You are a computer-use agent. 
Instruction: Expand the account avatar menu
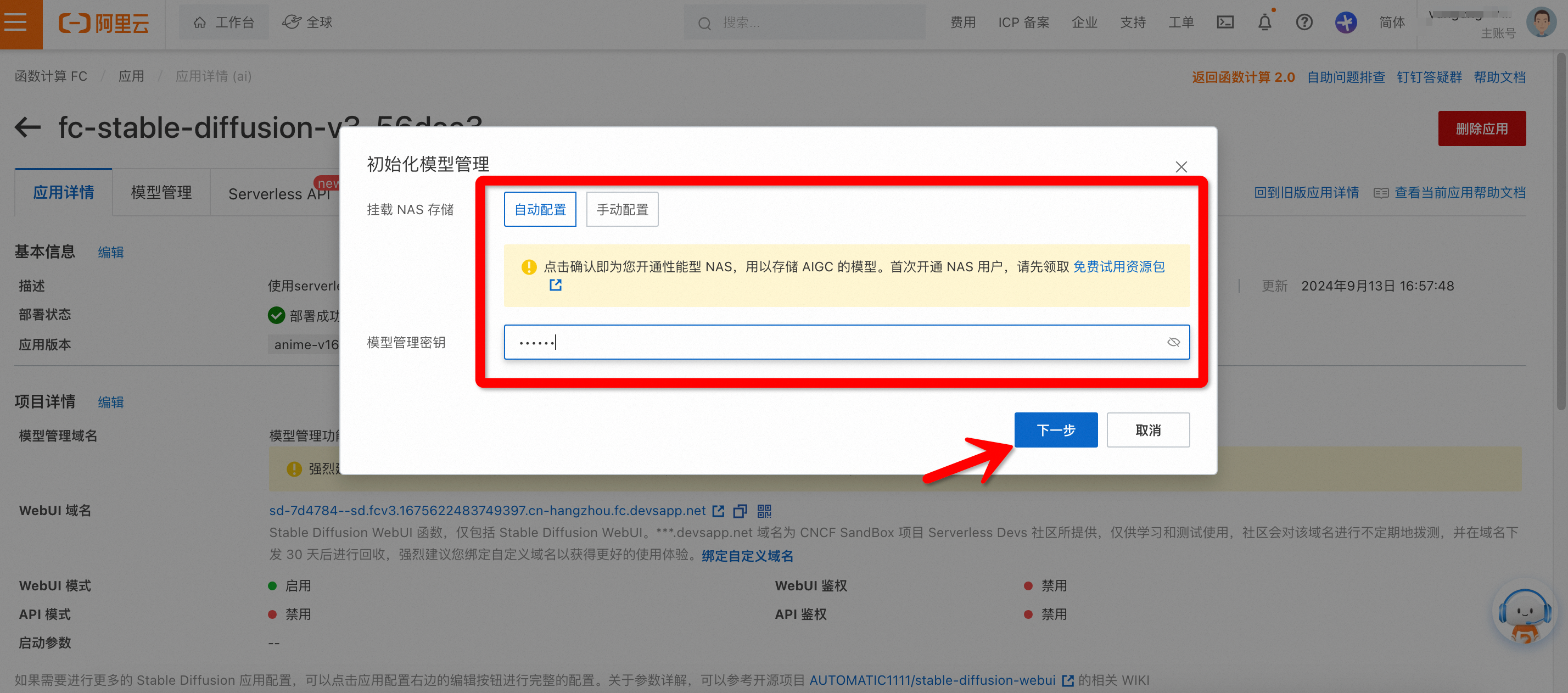(1540, 23)
